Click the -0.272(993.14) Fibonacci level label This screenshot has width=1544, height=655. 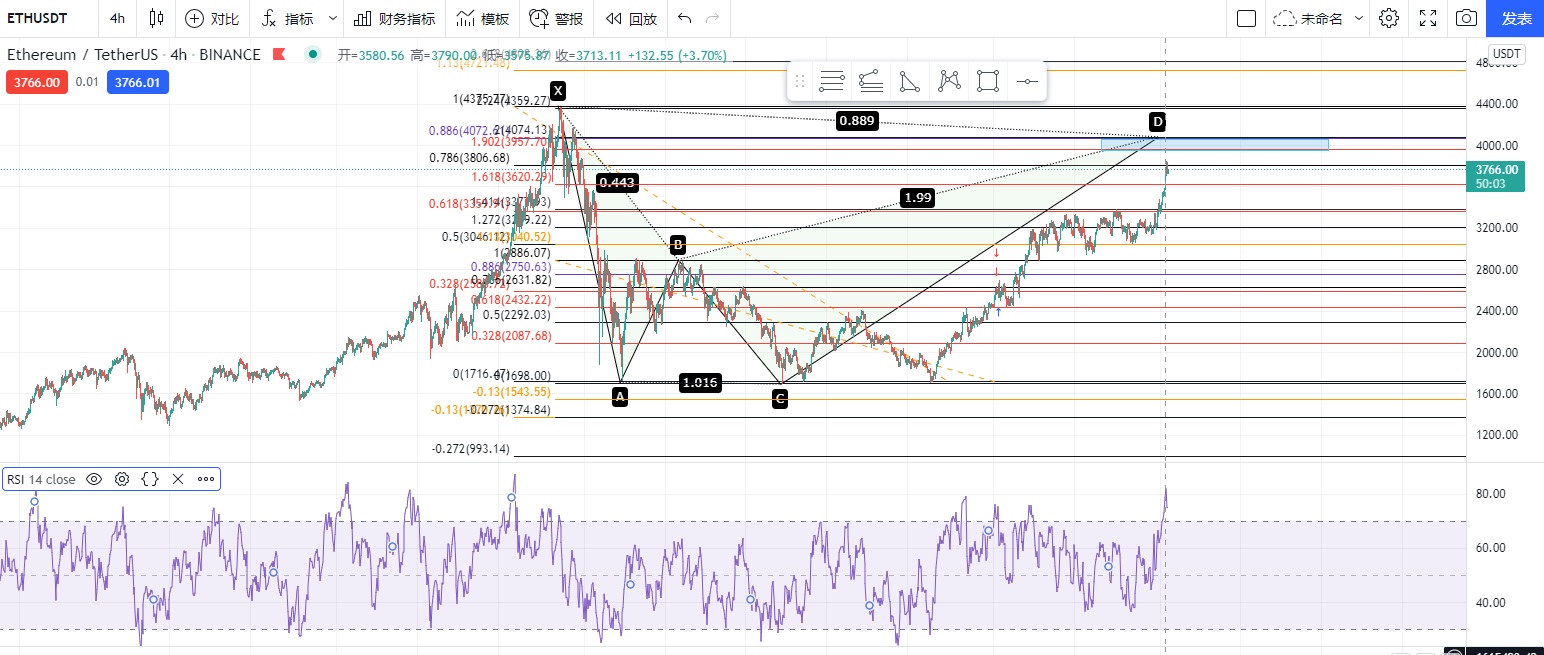point(470,449)
